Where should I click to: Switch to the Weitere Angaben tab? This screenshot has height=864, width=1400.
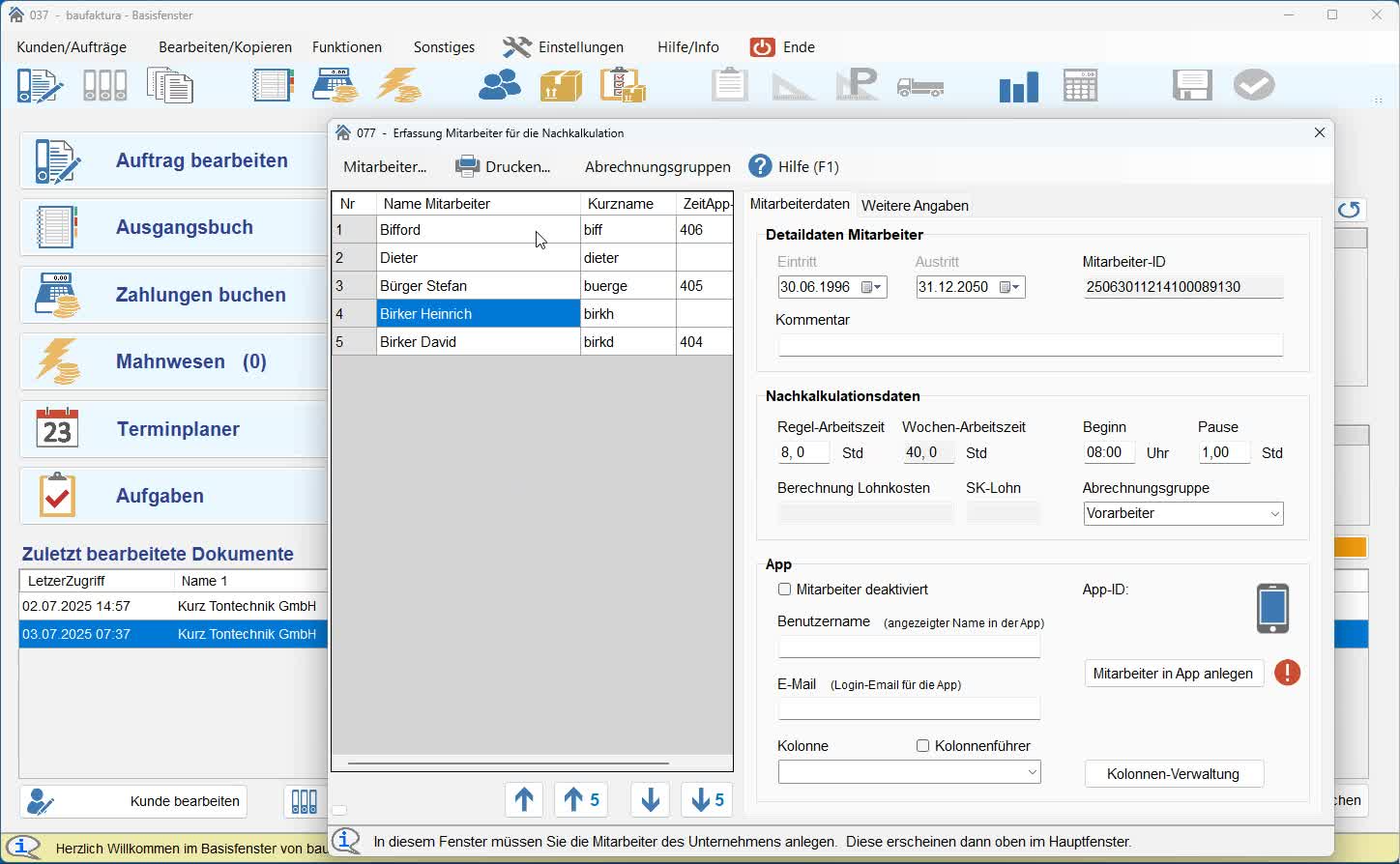915,206
